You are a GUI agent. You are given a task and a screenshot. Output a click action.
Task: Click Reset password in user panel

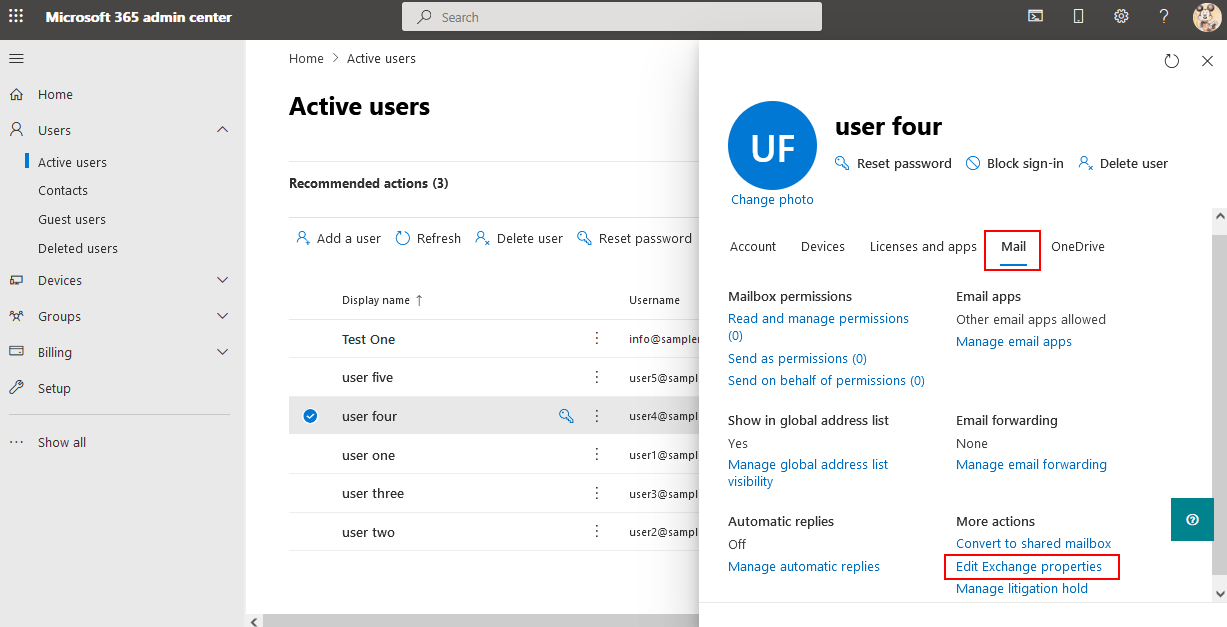(x=893, y=163)
